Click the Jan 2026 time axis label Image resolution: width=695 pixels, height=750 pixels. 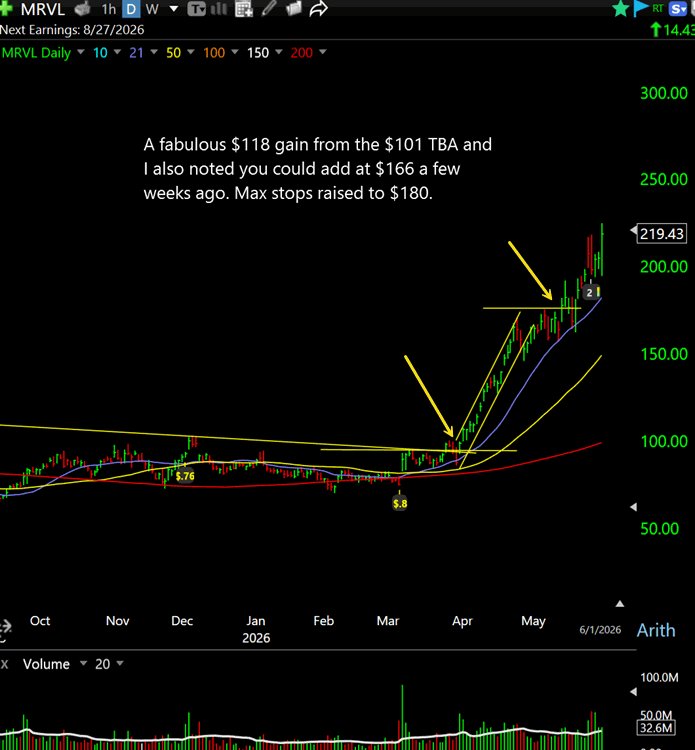(x=256, y=629)
